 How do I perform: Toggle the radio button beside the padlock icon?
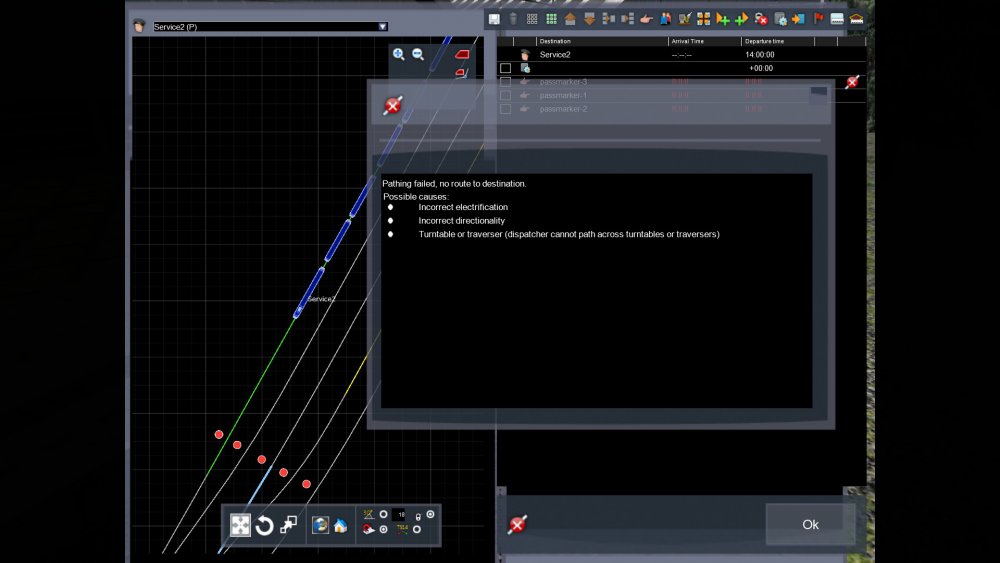[430, 514]
